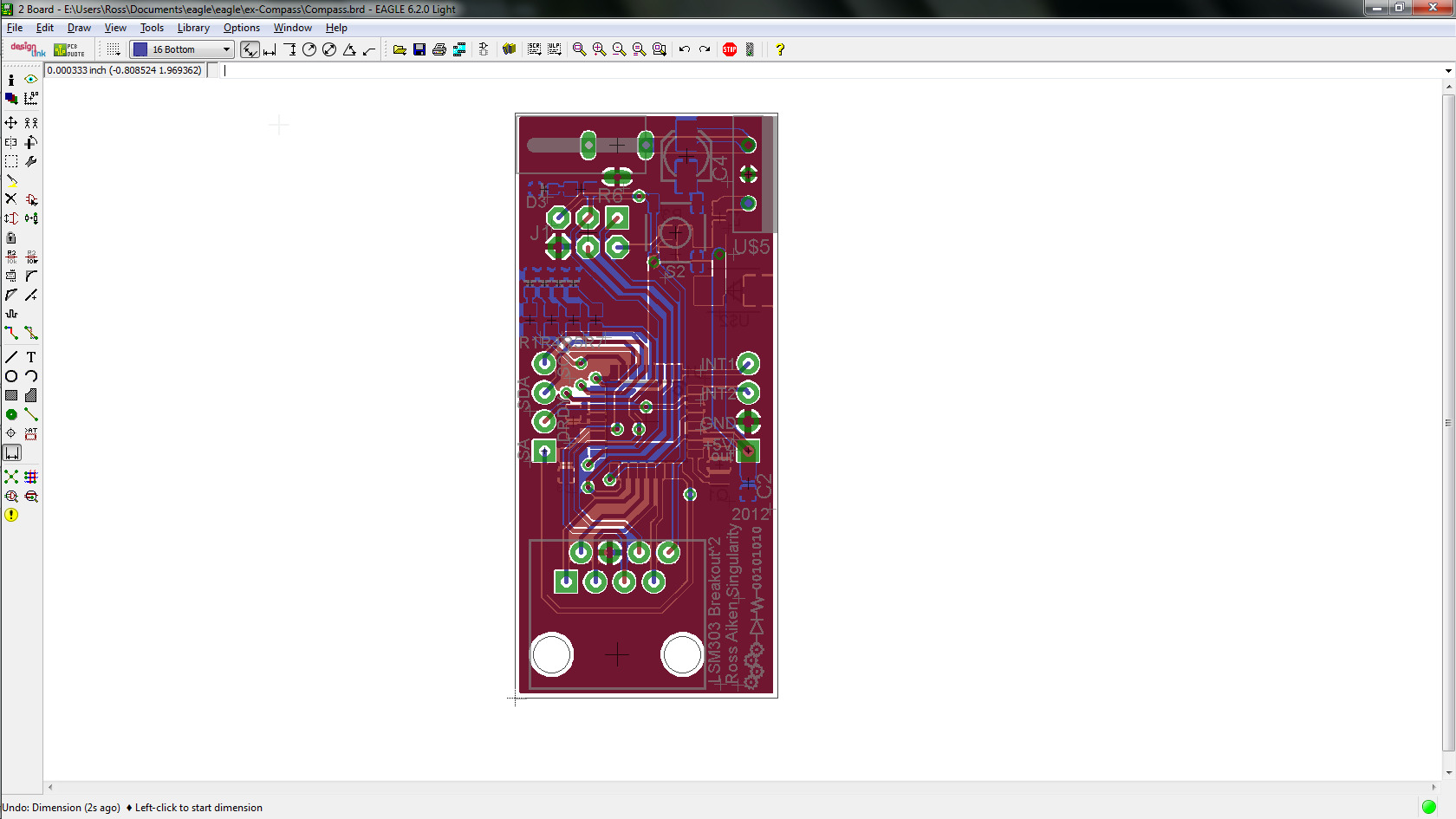Click Zoom to fit in the toolbar

pos(579,49)
